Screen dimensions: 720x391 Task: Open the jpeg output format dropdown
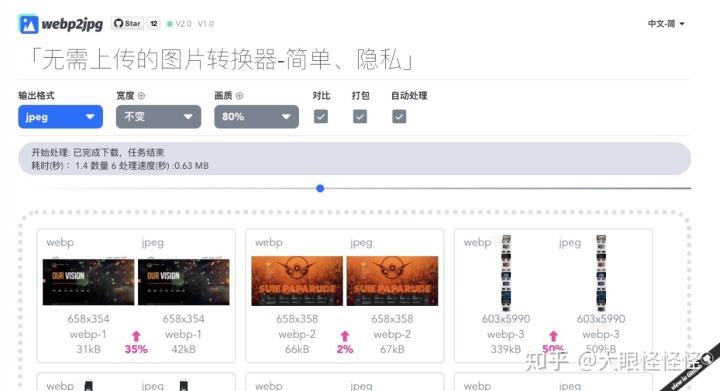click(x=61, y=117)
